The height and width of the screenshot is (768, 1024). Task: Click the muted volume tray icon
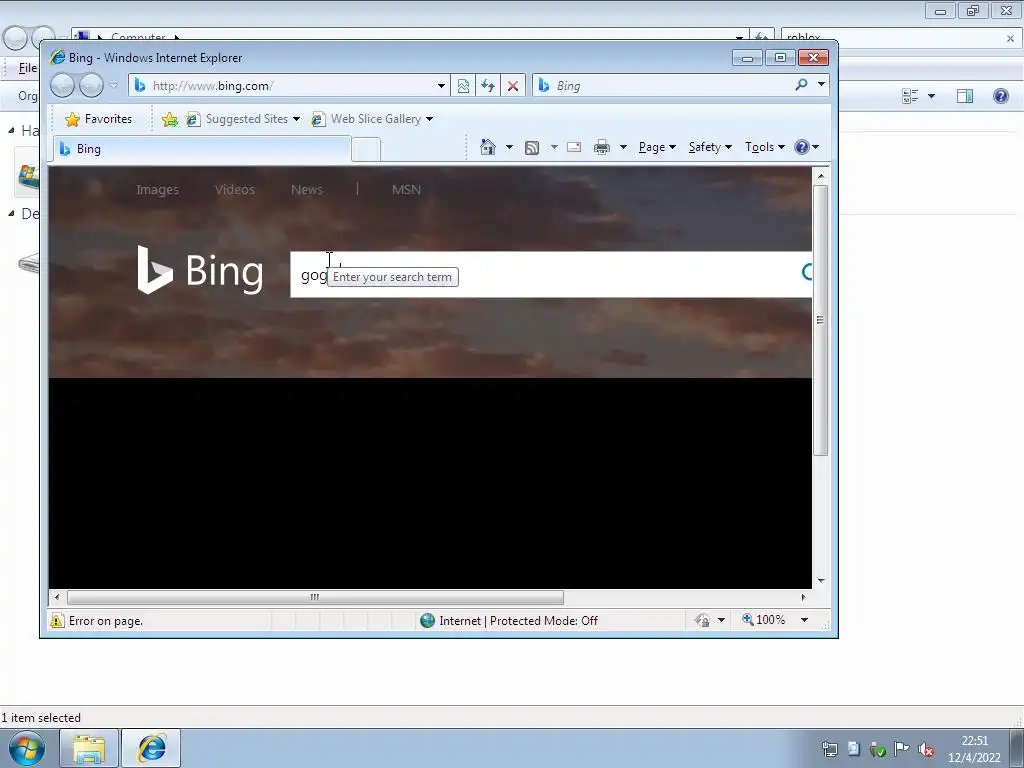click(x=925, y=749)
